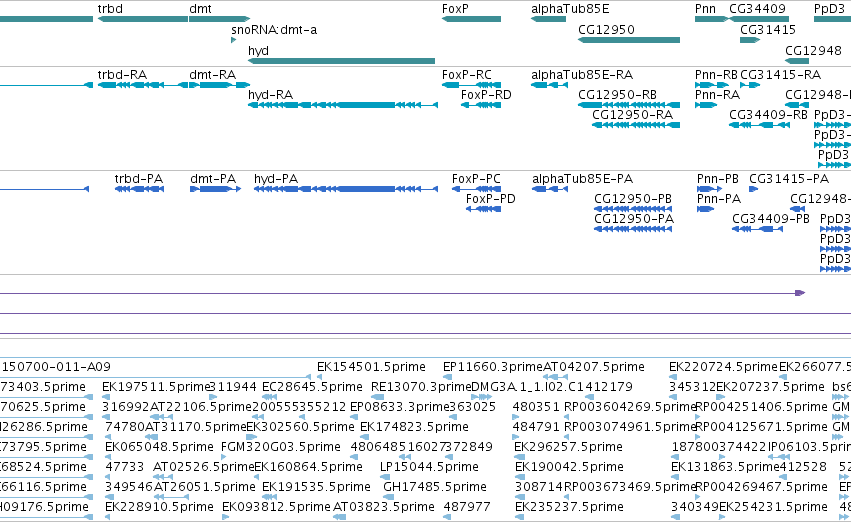Screen dimensions: 851x522
Task: Click the hyd-RA transcript glyph
Action: click(343, 105)
